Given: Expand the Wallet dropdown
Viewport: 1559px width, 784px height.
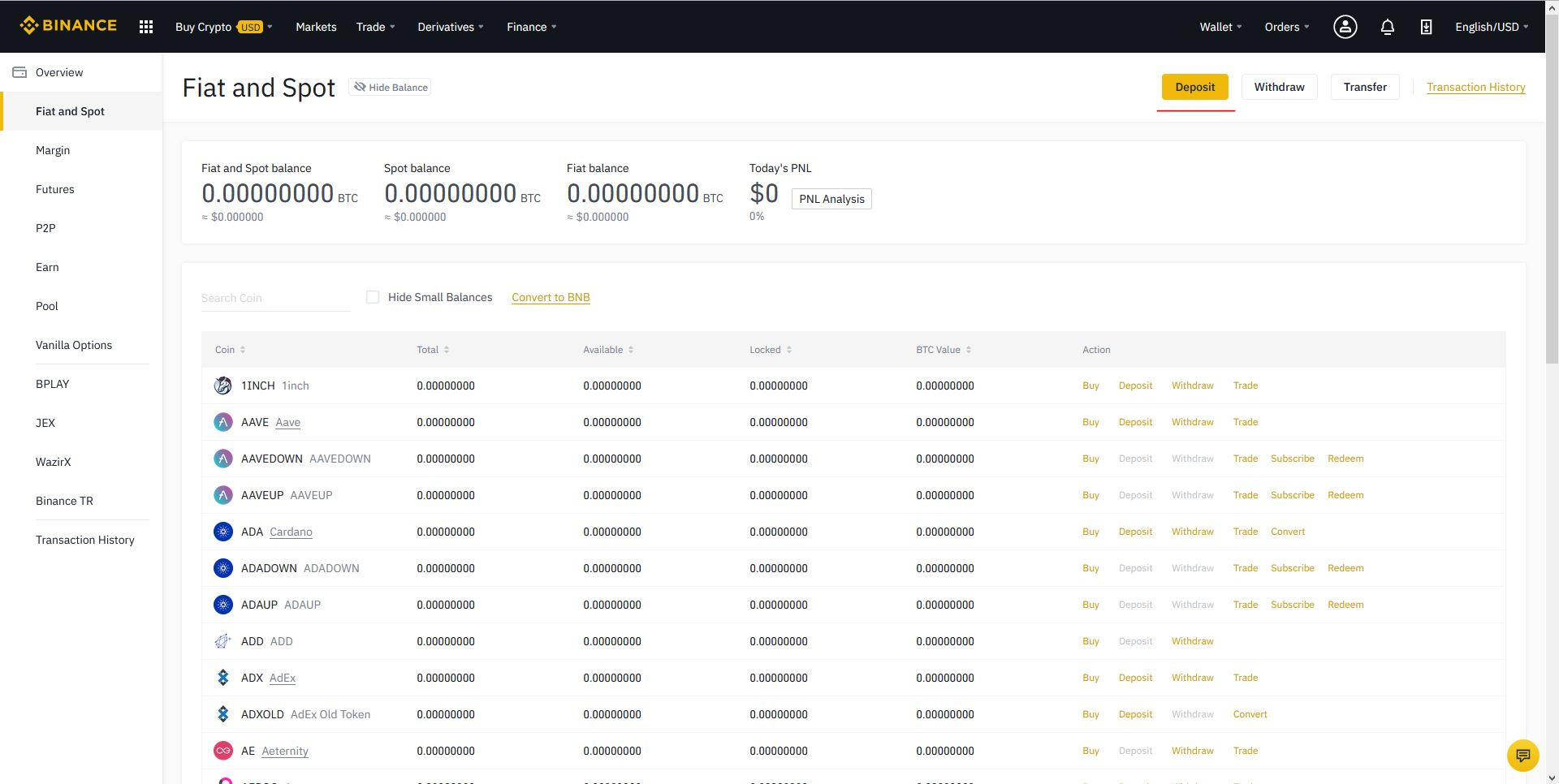Looking at the screenshot, I should (1221, 27).
